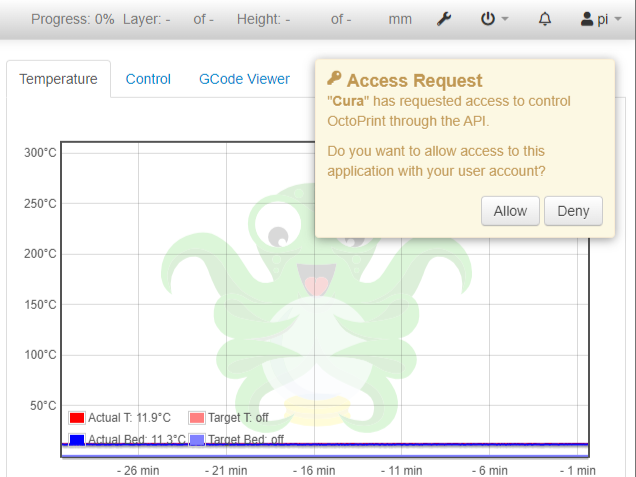Screen dimensions: 636x477
Task: Open the system power menu icon
Action: point(488,19)
